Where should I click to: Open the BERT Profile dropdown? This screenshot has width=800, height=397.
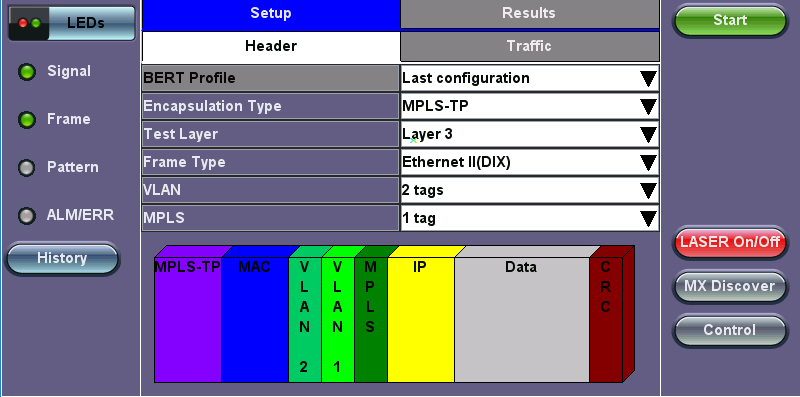(x=530, y=78)
